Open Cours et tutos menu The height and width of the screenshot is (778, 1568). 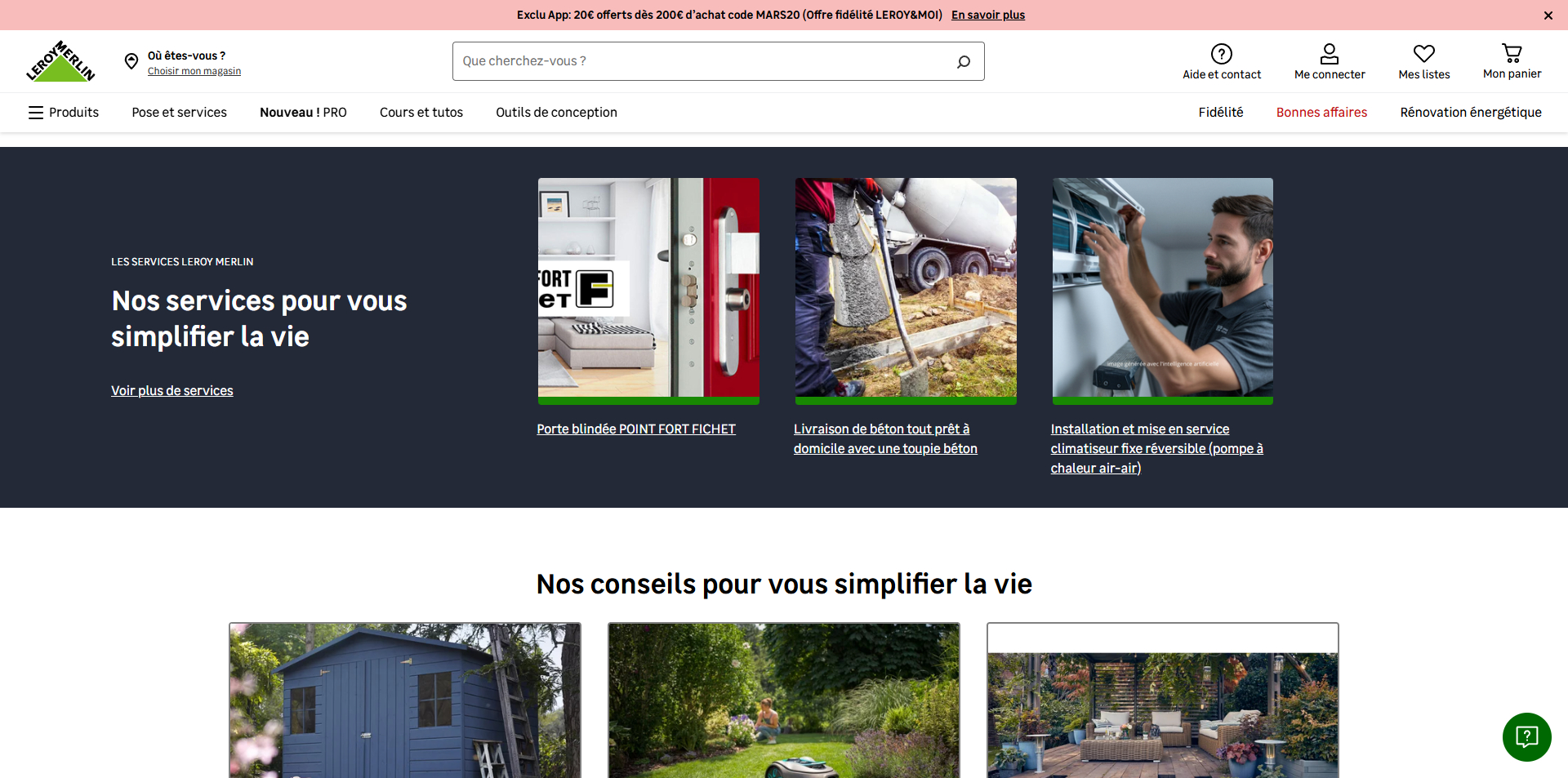(421, 113)
